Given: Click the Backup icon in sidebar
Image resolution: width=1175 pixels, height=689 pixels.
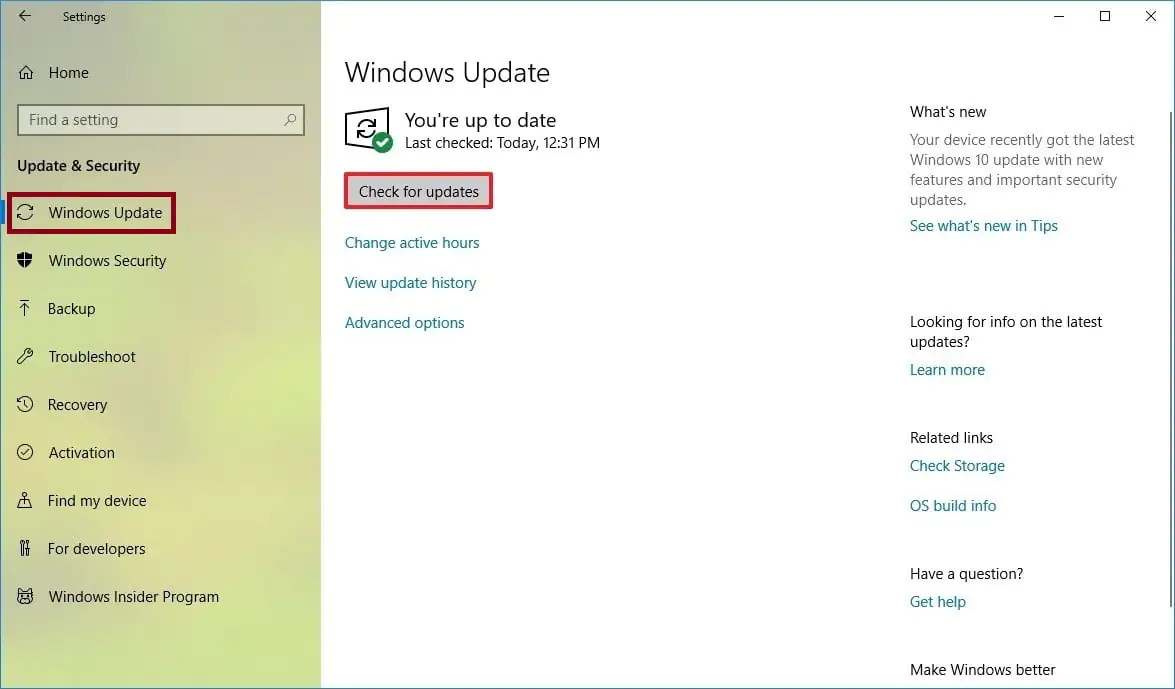Looking at the screenshot, I should pos(24,308).
